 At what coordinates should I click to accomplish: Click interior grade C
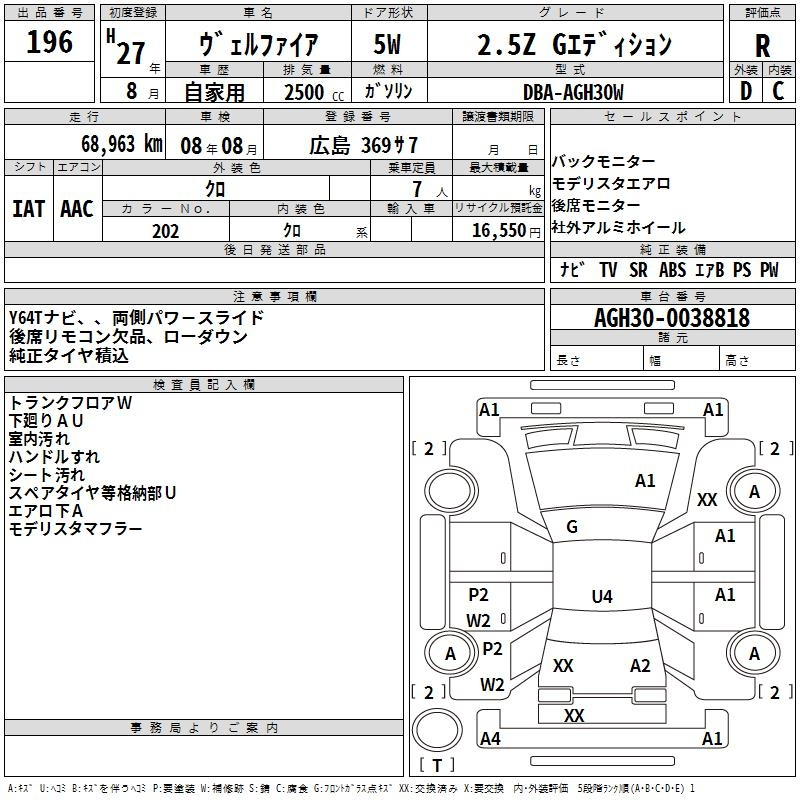[x=778, y=91]
